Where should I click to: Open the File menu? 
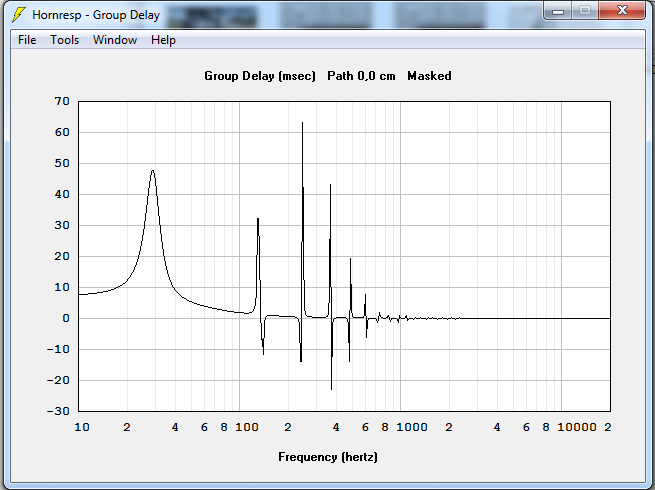tap(27, 40)
